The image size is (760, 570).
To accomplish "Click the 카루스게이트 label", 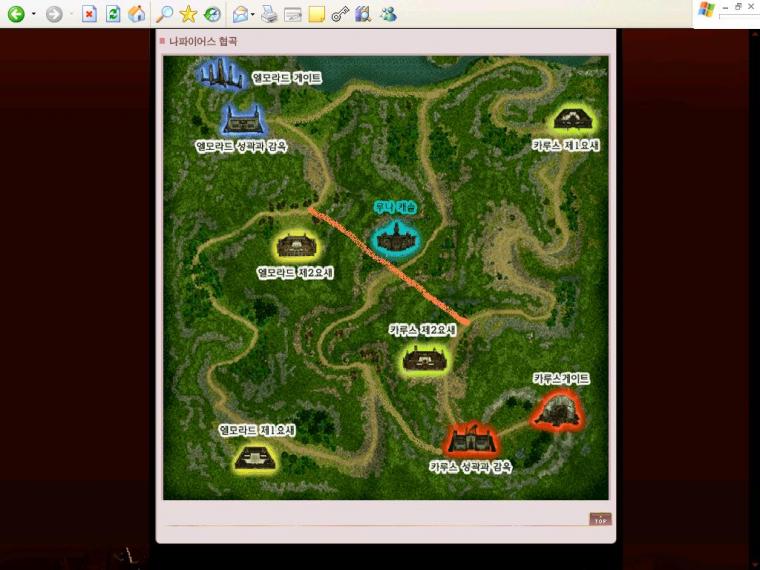I will click(x=561, y=379).
